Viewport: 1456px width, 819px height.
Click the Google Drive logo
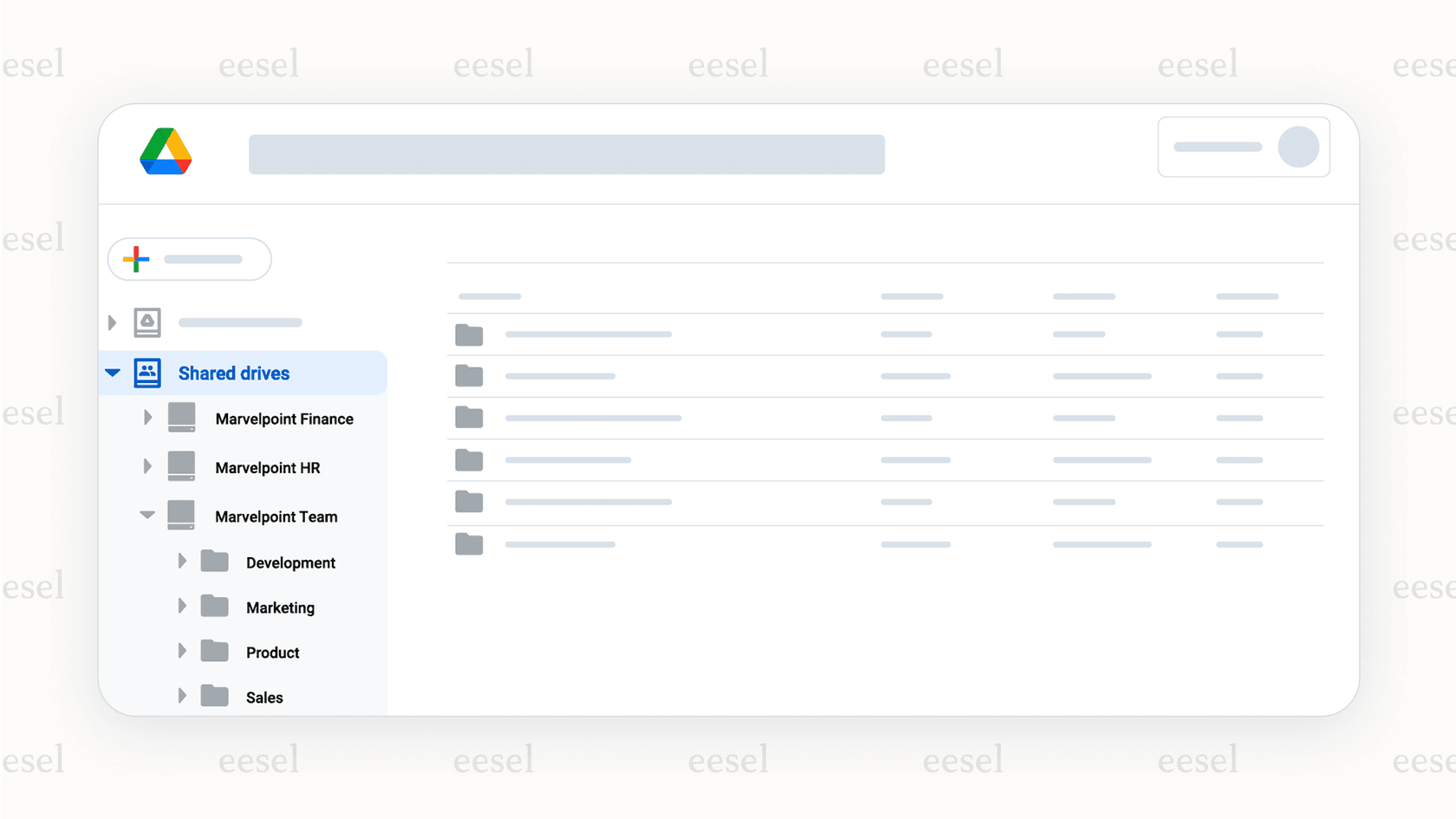pyautogui.click(x=166, y=152)
